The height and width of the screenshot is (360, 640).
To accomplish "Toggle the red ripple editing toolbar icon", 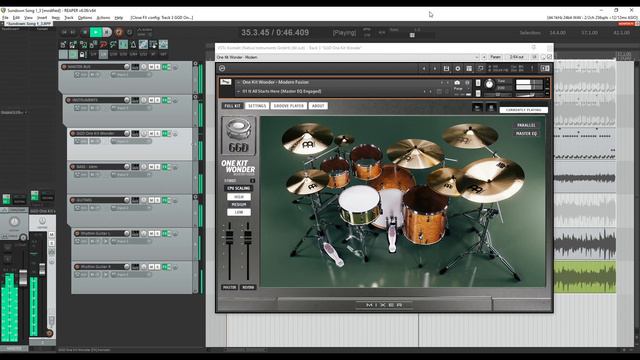I will click(103, 44).
